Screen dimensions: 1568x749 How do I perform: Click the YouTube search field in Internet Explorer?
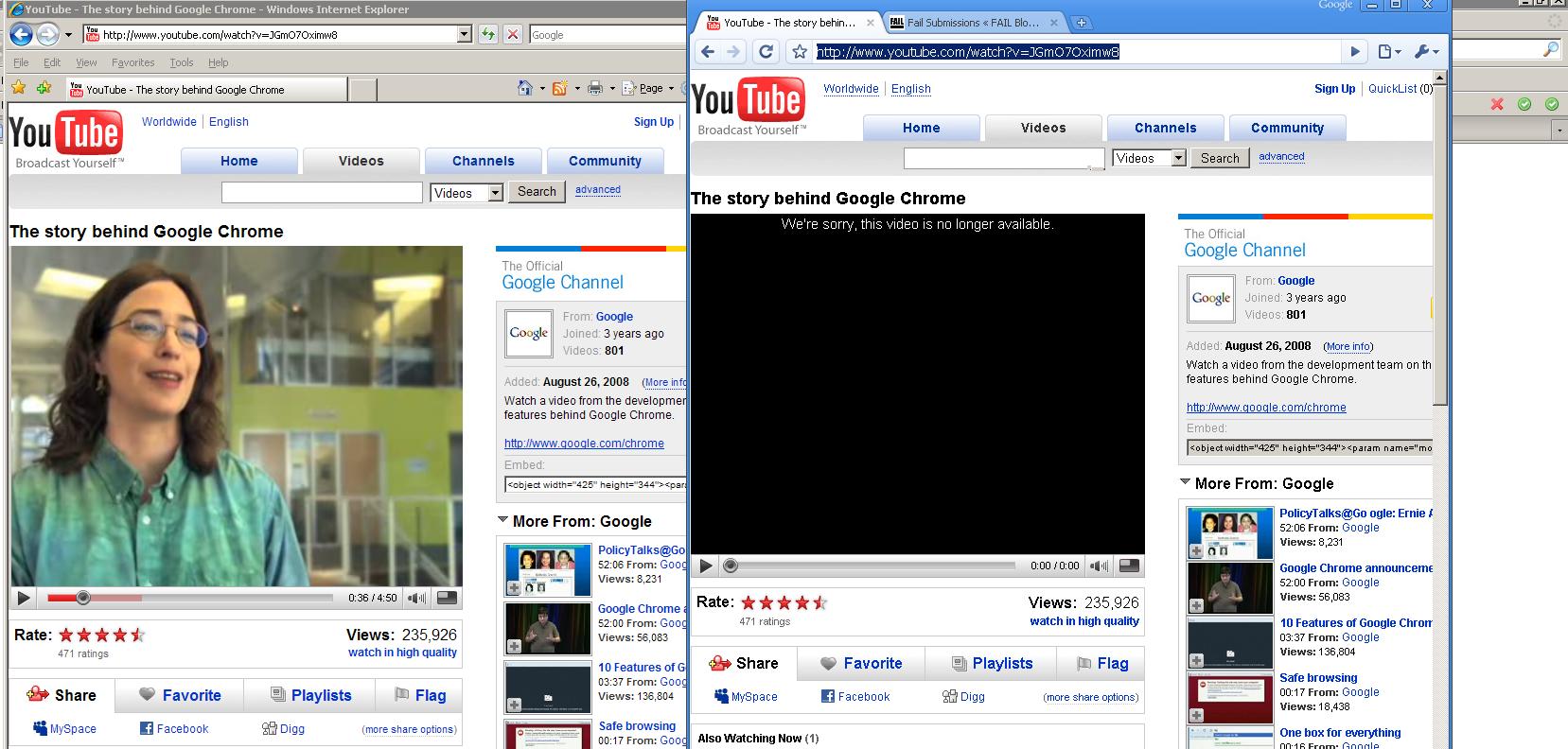(322, 193)
